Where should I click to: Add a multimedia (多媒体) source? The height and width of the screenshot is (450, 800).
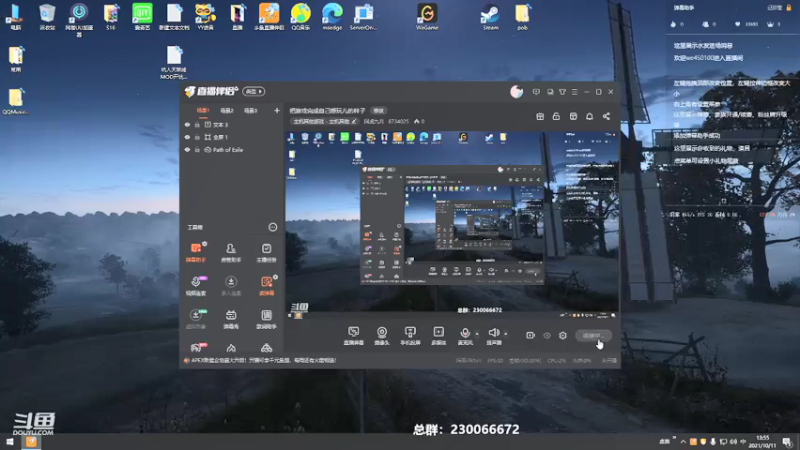(438, 336)
